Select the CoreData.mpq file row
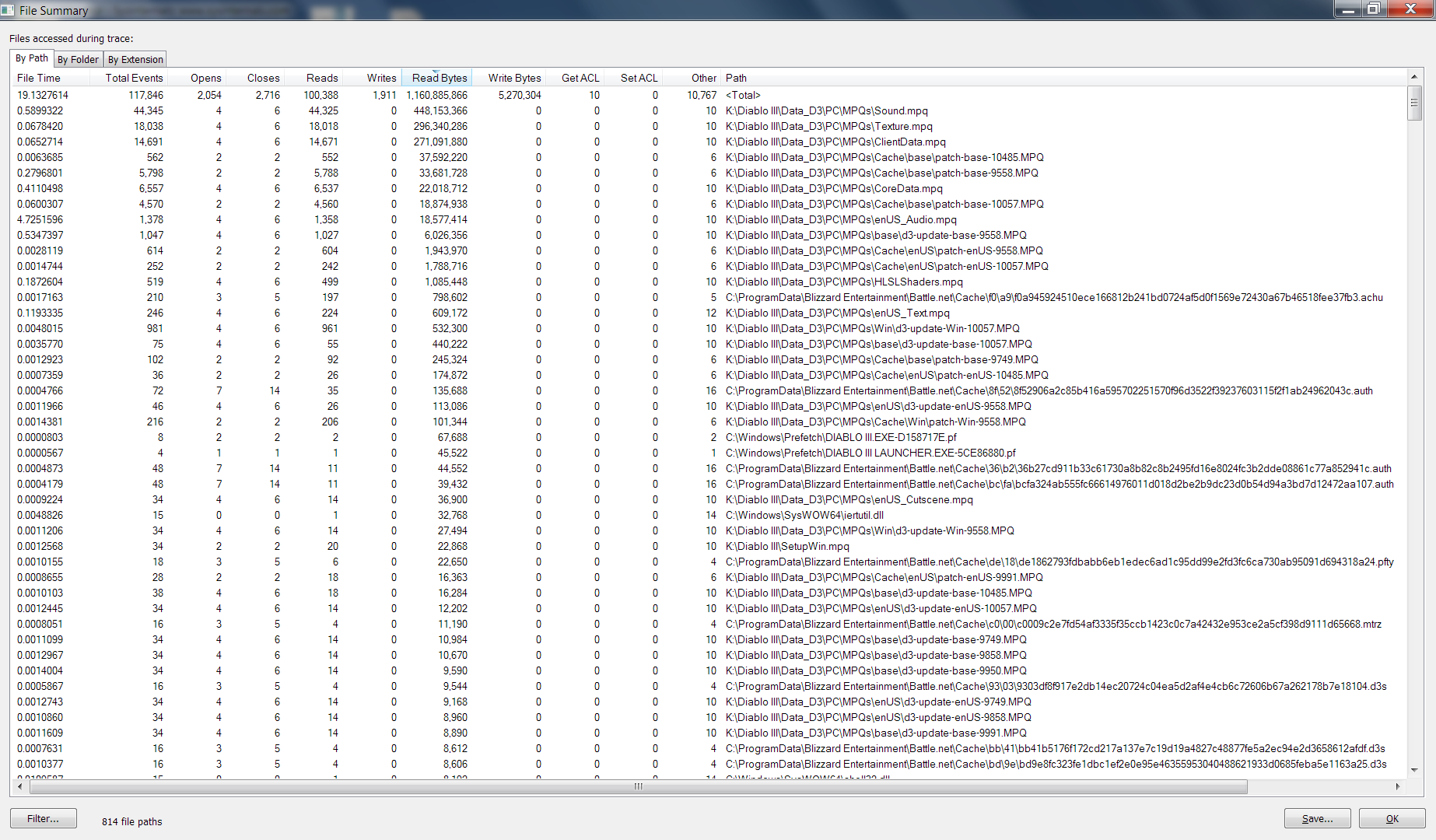Viewport: 1436px width, 840px height. tap(709, 188)
